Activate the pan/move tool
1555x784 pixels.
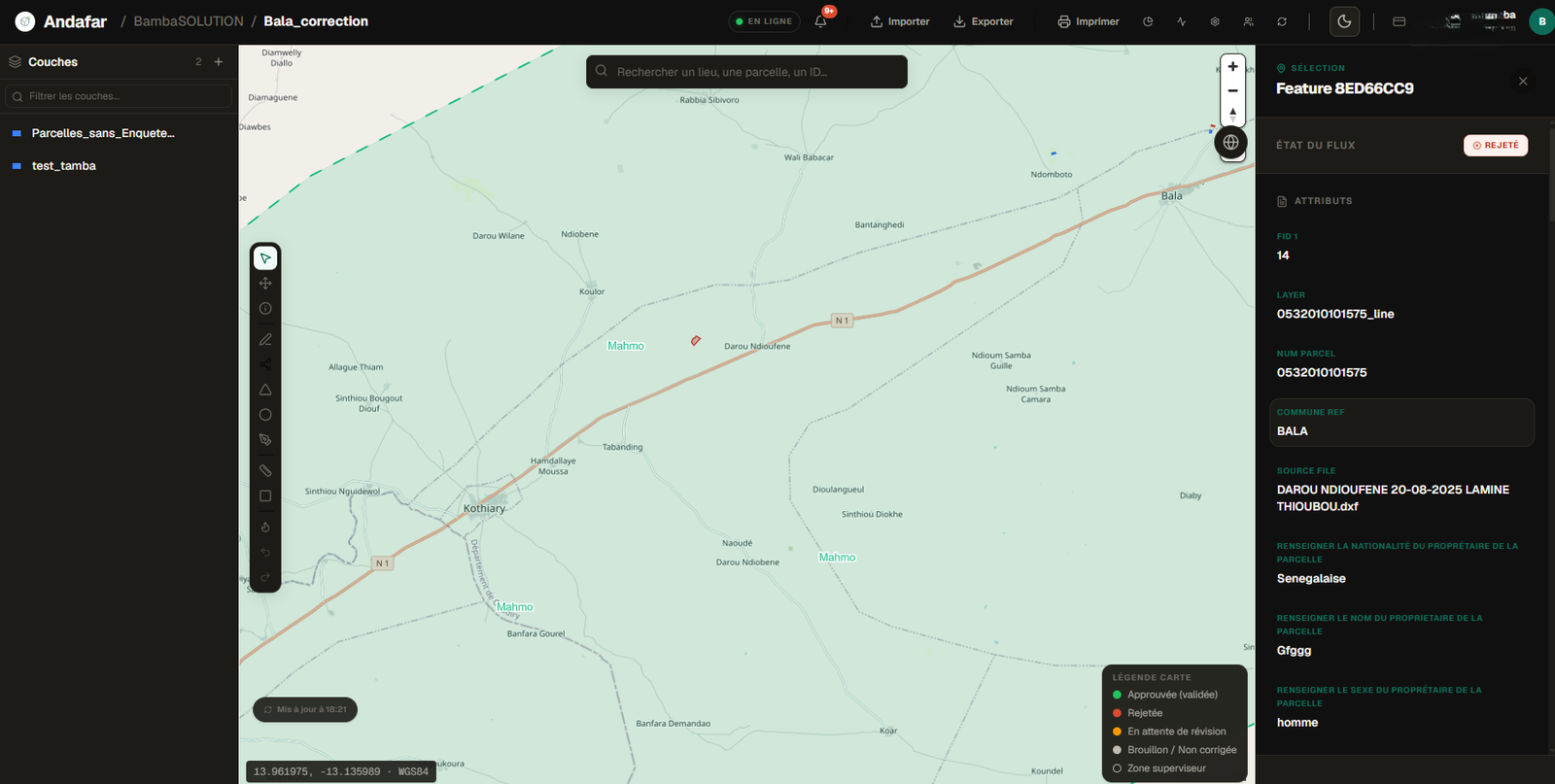coord(265,284)
